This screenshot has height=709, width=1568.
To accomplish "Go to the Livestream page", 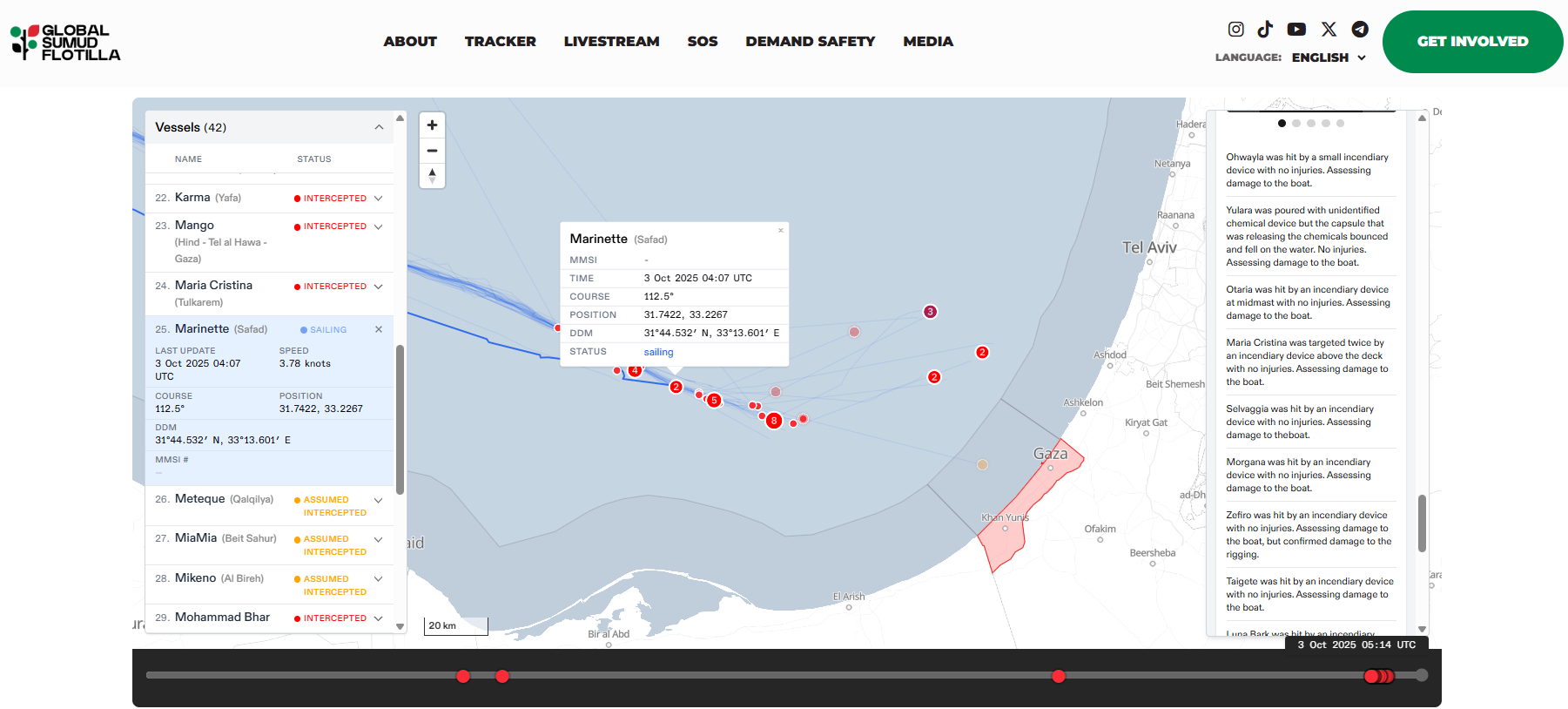I will pyautogui.click(x=611, y=41).
